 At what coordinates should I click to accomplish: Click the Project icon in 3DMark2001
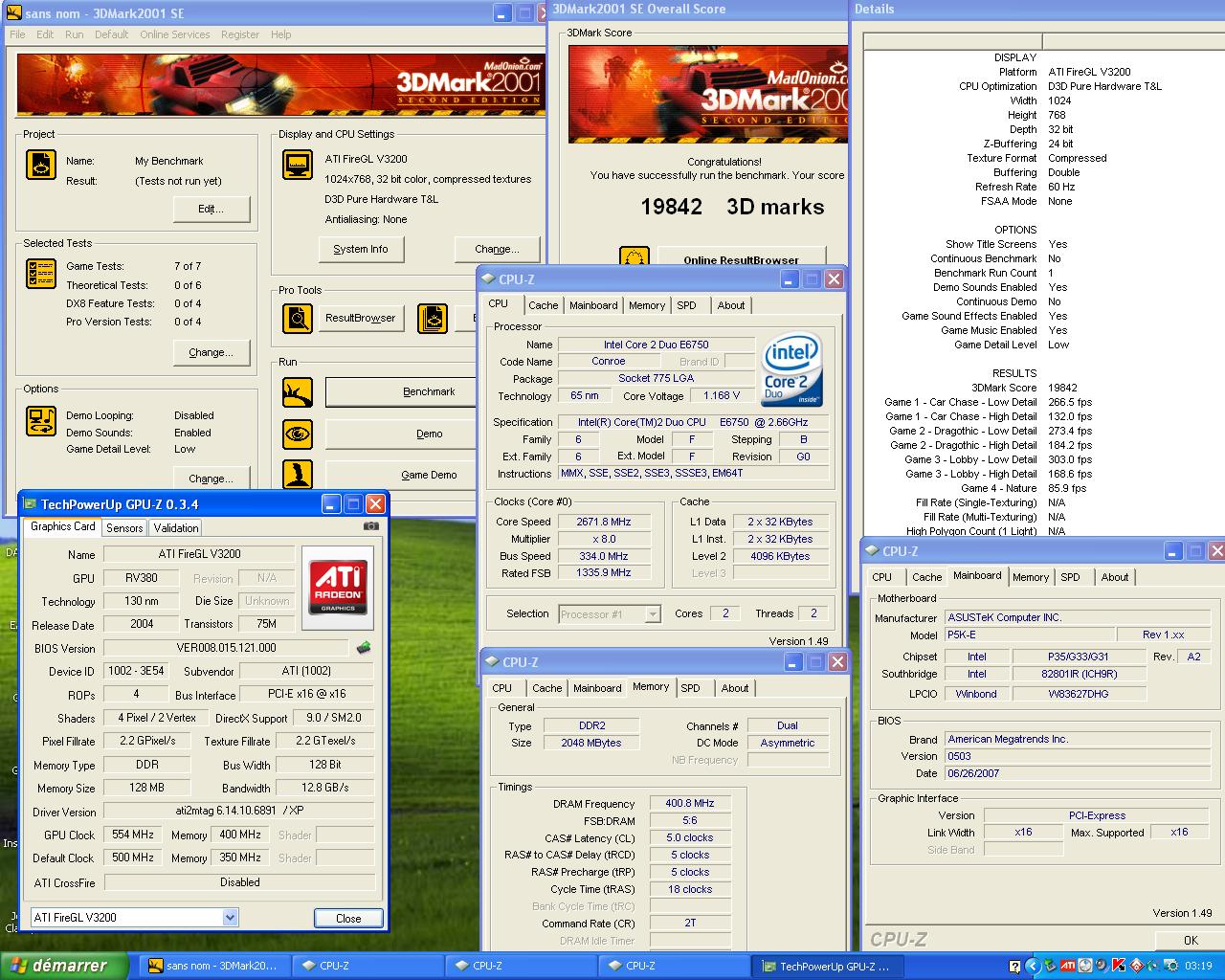point(41,165)
